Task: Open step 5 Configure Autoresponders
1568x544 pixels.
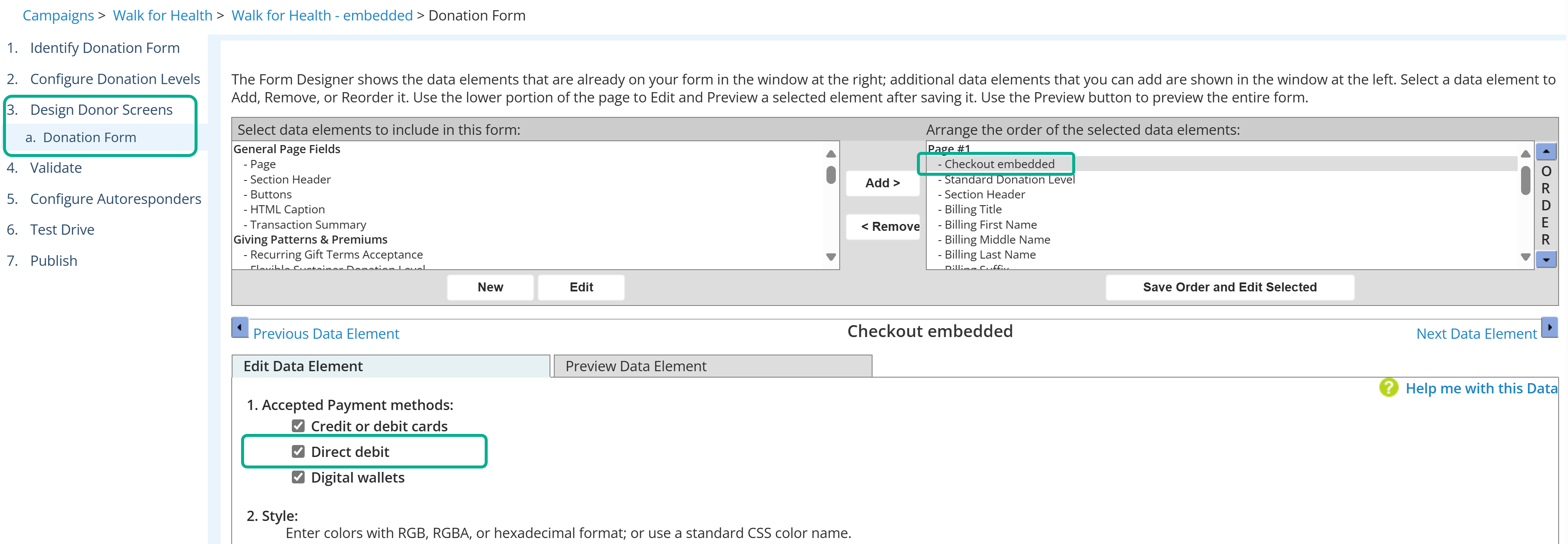Action: click(x=116, y=199)
